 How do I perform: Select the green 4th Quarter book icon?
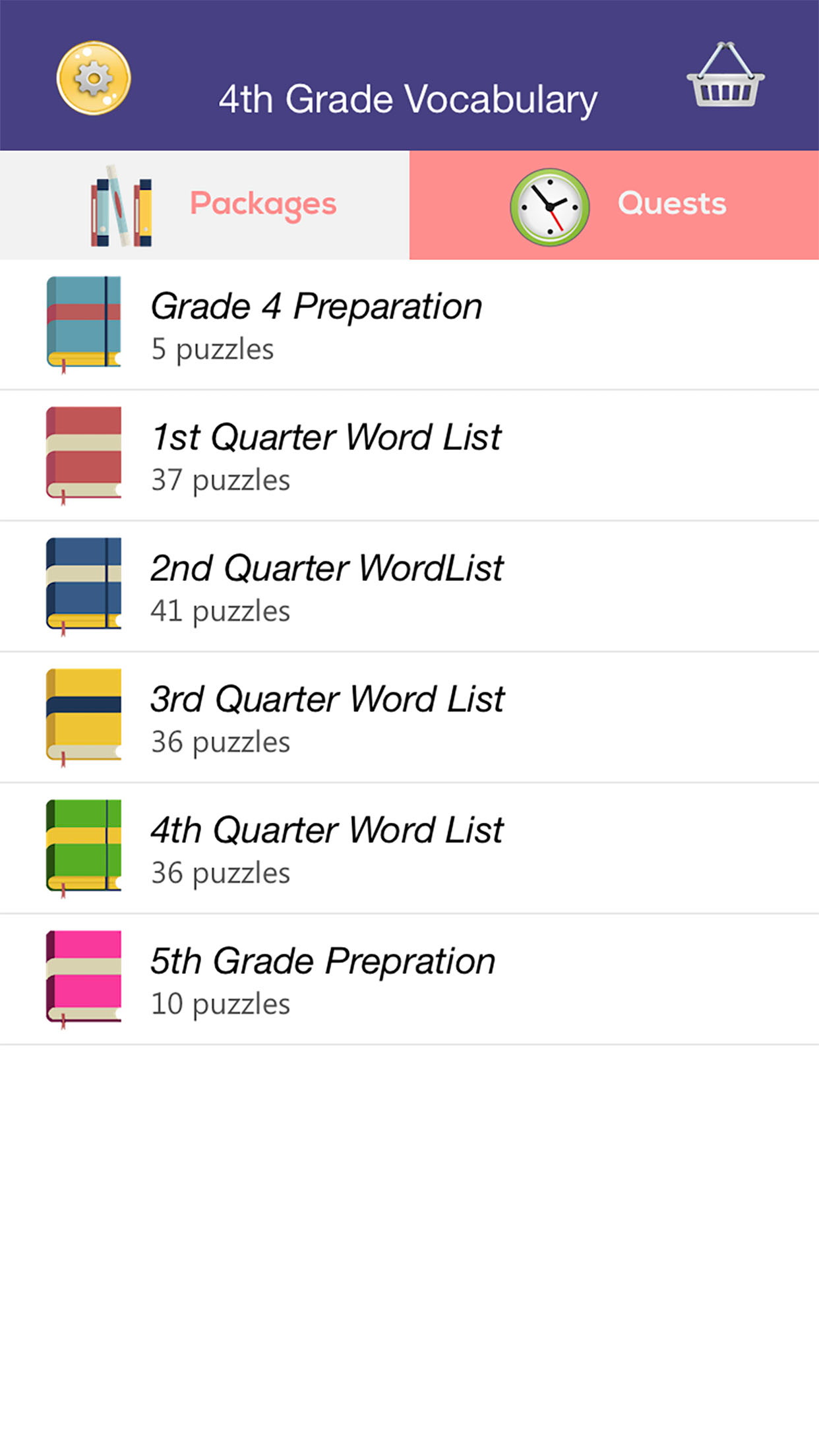(84, 848)
